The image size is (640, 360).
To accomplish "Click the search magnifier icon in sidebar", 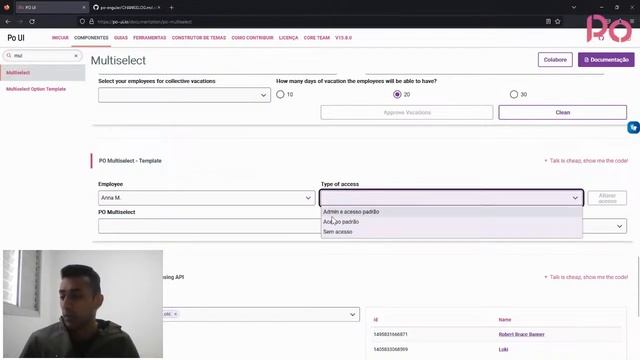I will 9,56.
